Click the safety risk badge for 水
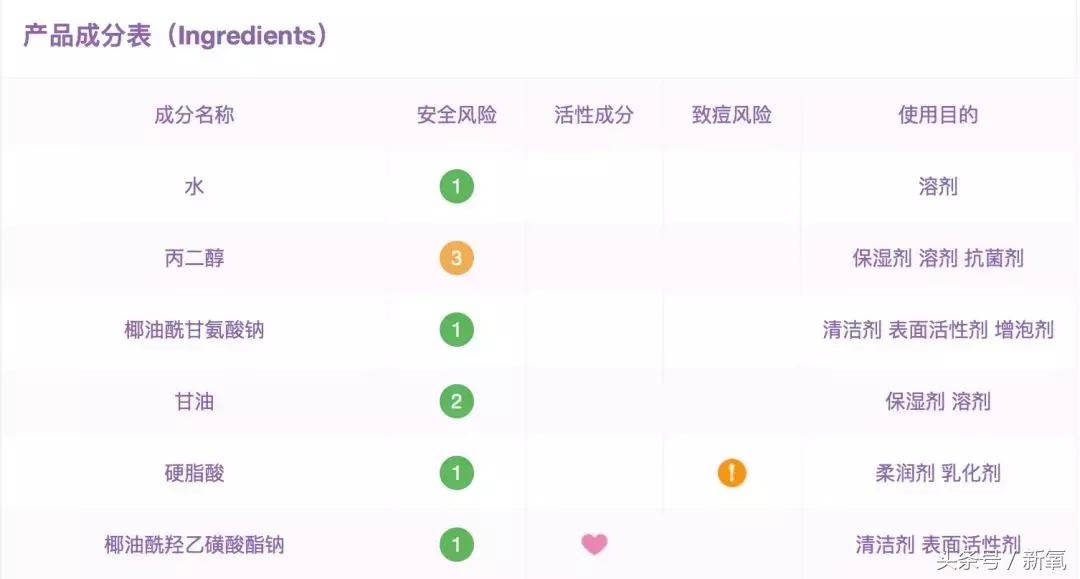 [x=456, y=187]
